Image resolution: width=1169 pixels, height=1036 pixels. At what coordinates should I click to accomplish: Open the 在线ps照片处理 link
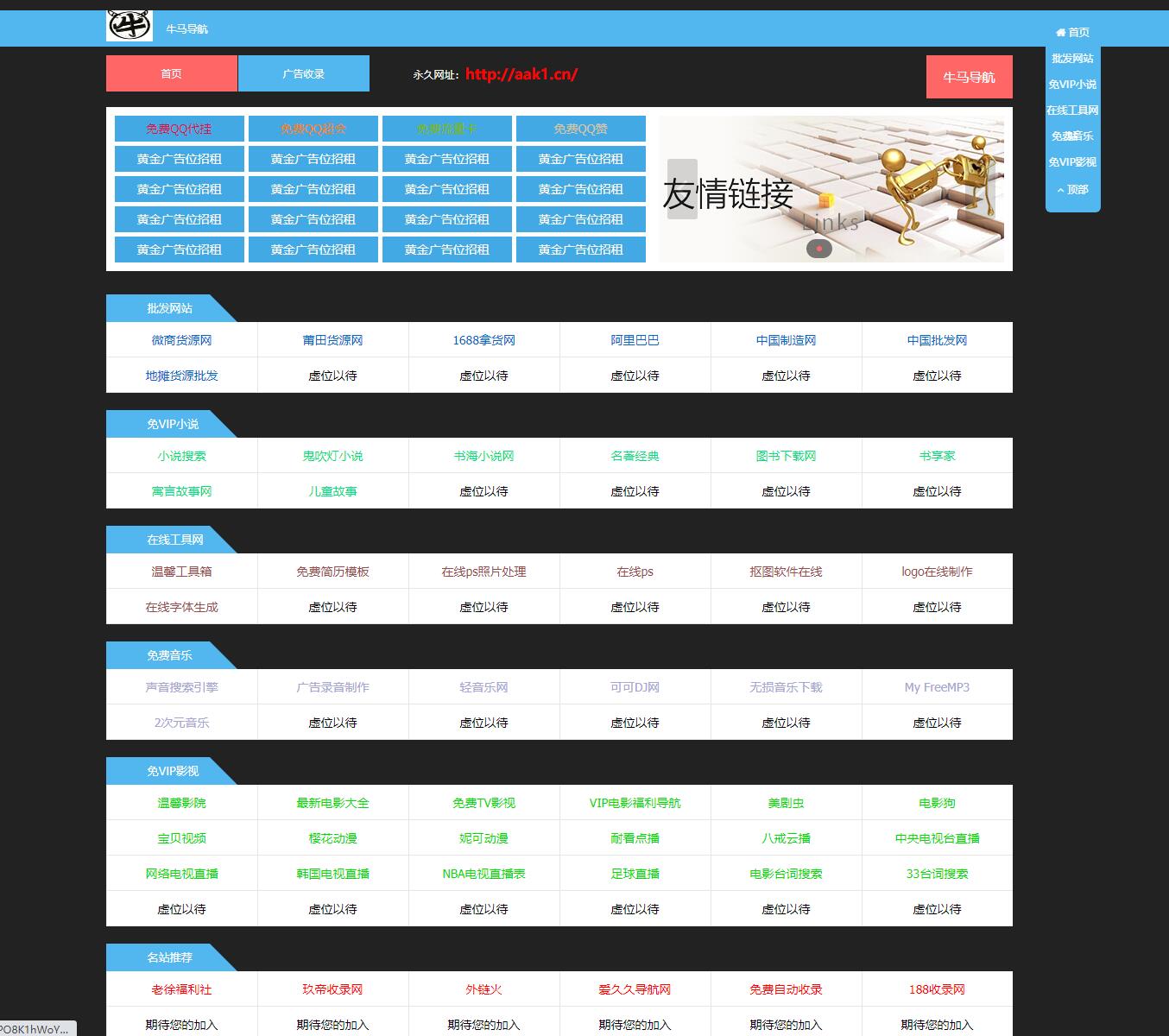tap(483, 572)
